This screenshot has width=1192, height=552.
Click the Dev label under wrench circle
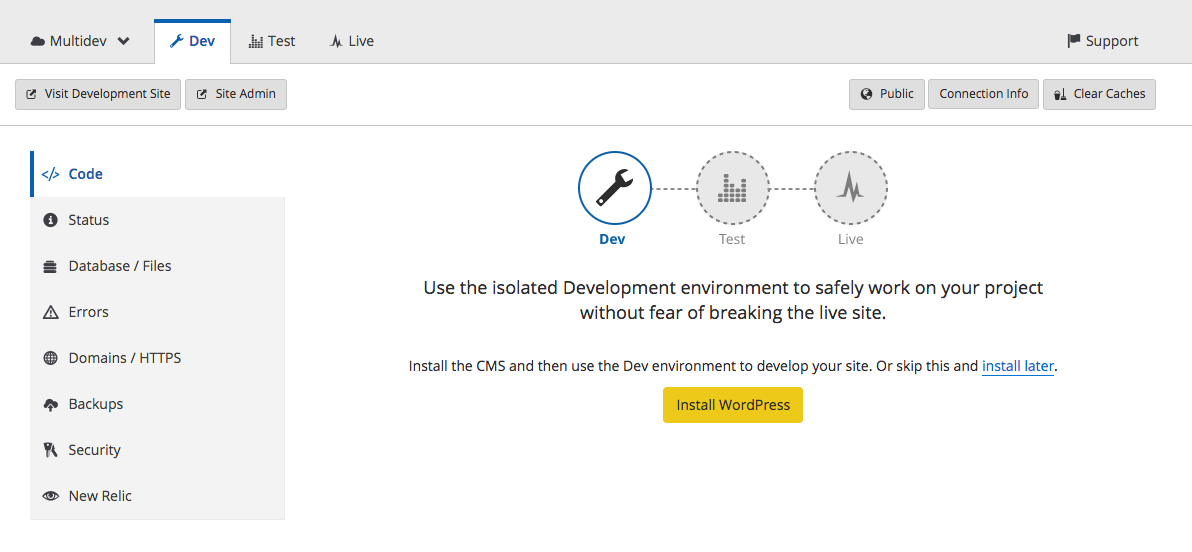coord(612,239)
